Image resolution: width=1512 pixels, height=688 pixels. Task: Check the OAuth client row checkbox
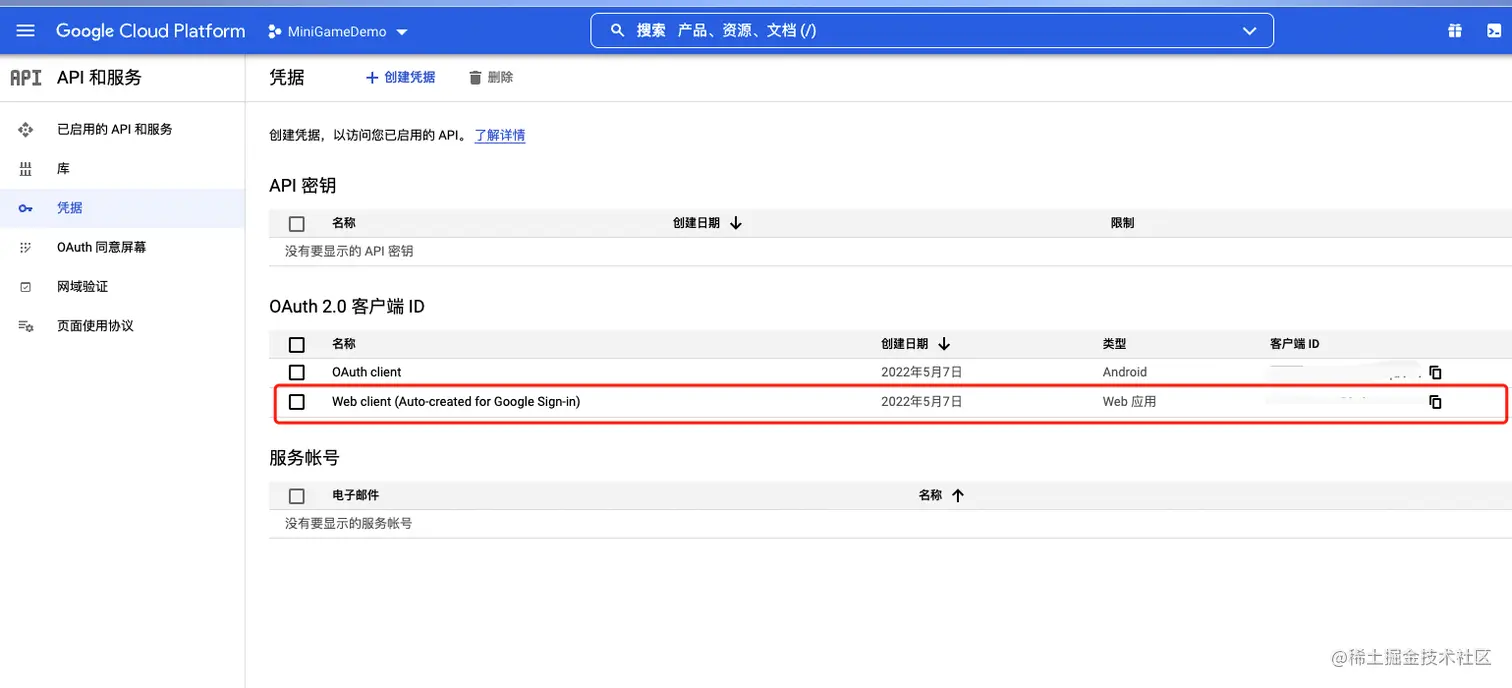[296, 372]
